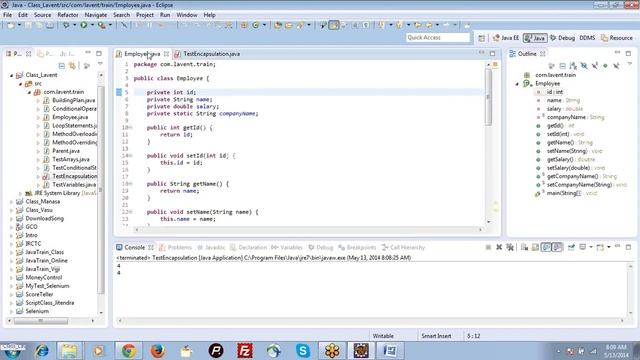Click Remove Launch X icon in Console
The width and height of the screenshot is (640, 360).
(x=499, y=247)
